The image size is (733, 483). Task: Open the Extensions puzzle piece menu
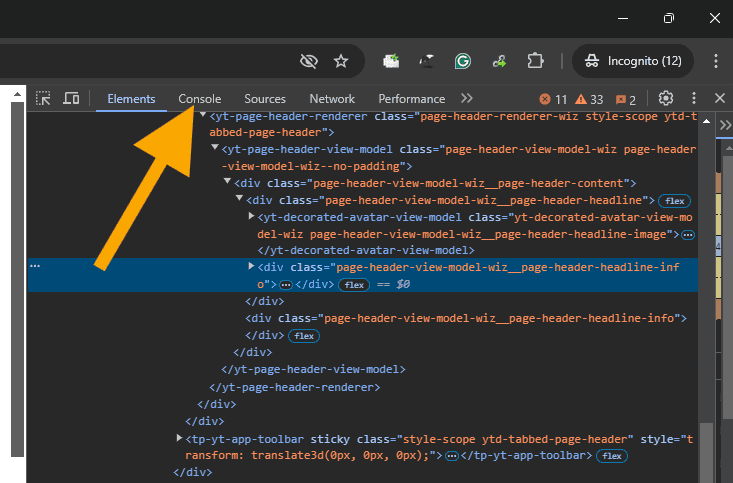click(x=535, y=61)
